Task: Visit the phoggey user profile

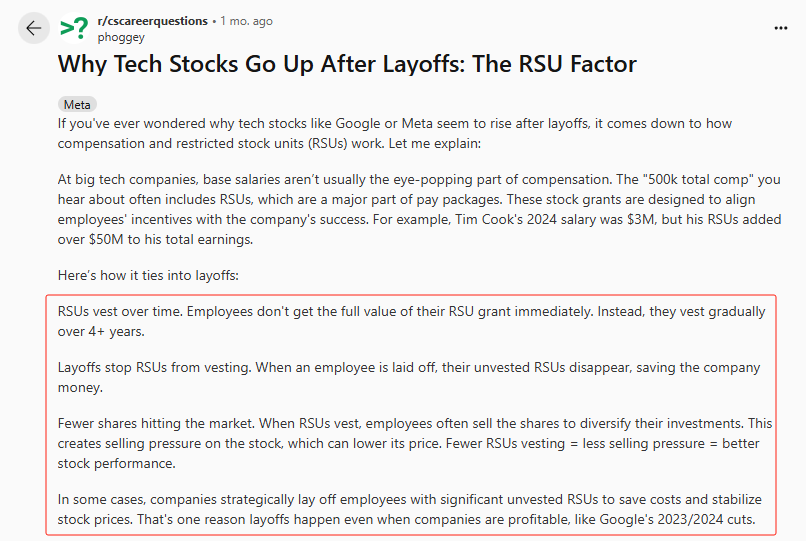Action: click(121, 38)
